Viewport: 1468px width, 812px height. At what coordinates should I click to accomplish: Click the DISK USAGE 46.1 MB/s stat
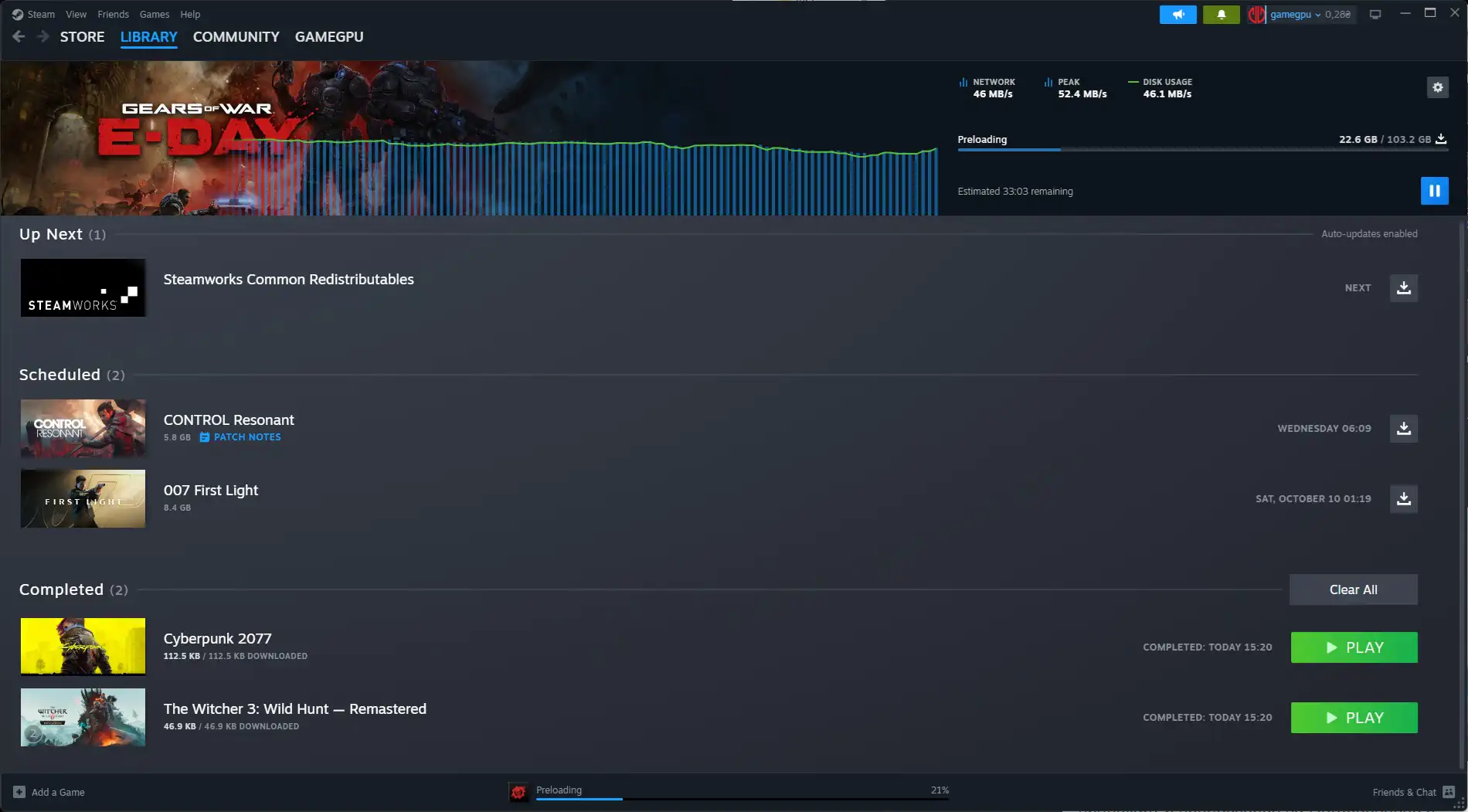[1160, 88]
